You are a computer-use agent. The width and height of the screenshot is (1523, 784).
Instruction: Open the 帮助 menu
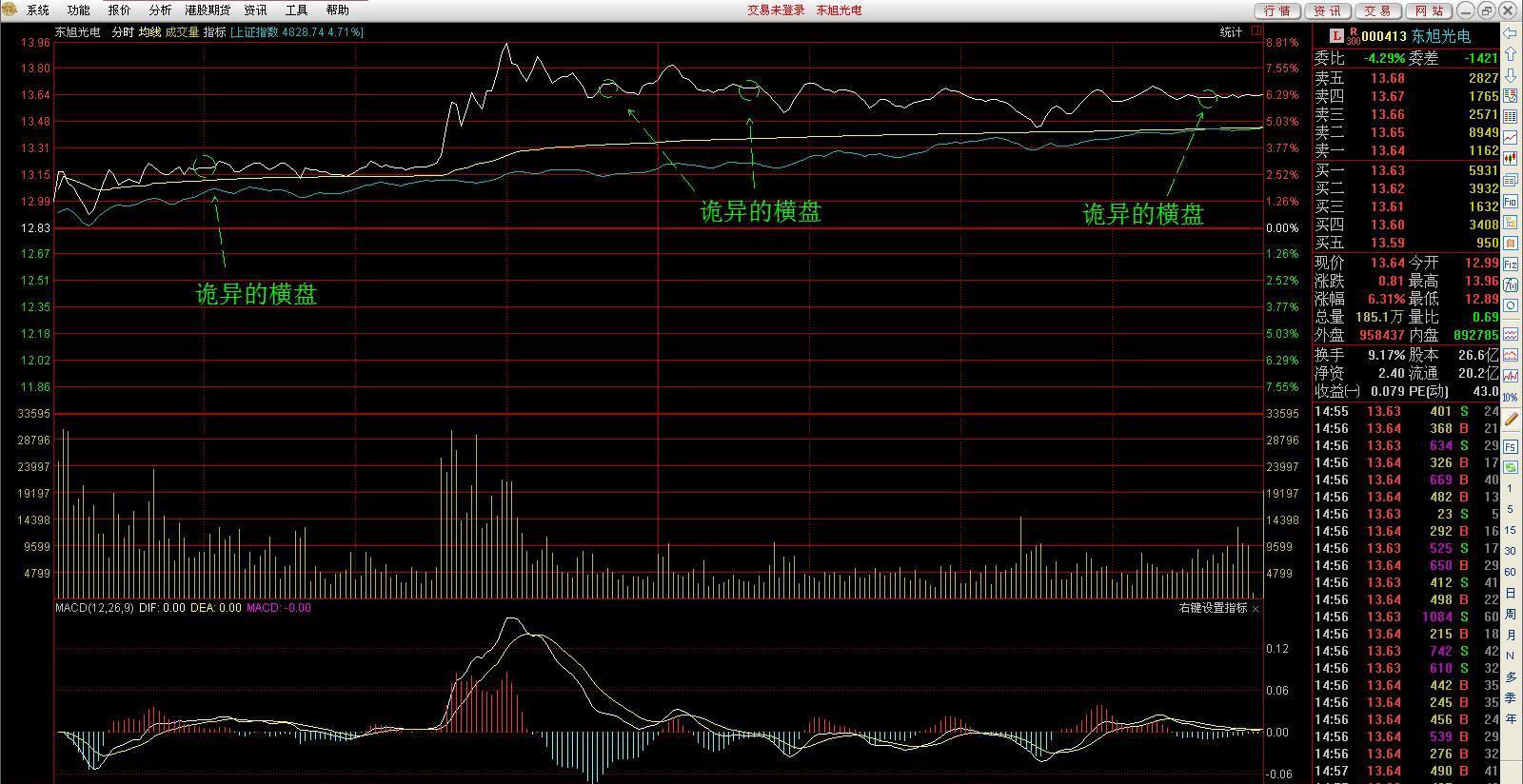point(337,10)
